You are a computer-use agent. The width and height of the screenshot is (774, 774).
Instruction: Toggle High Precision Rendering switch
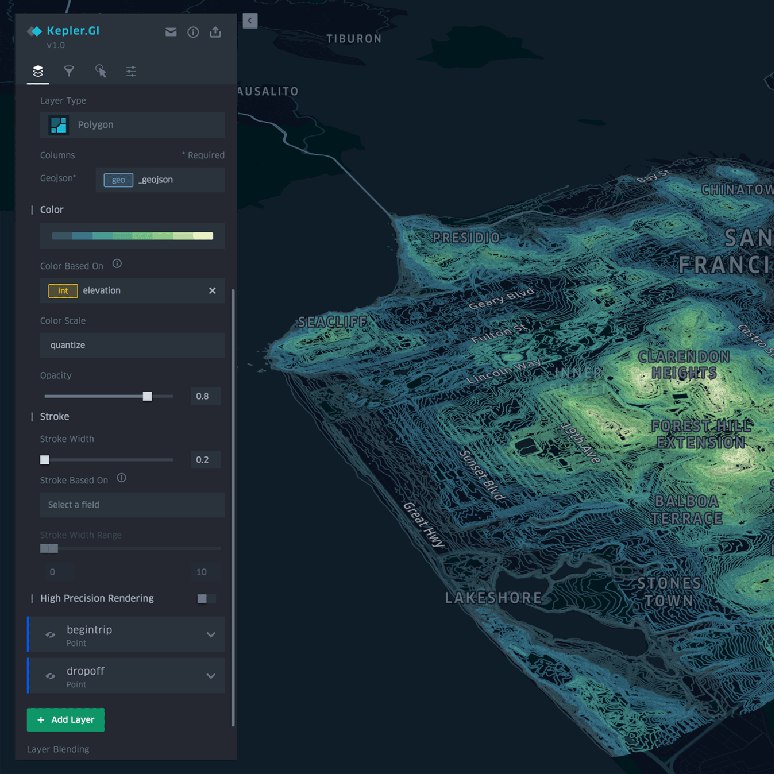[x=205, y=599]
